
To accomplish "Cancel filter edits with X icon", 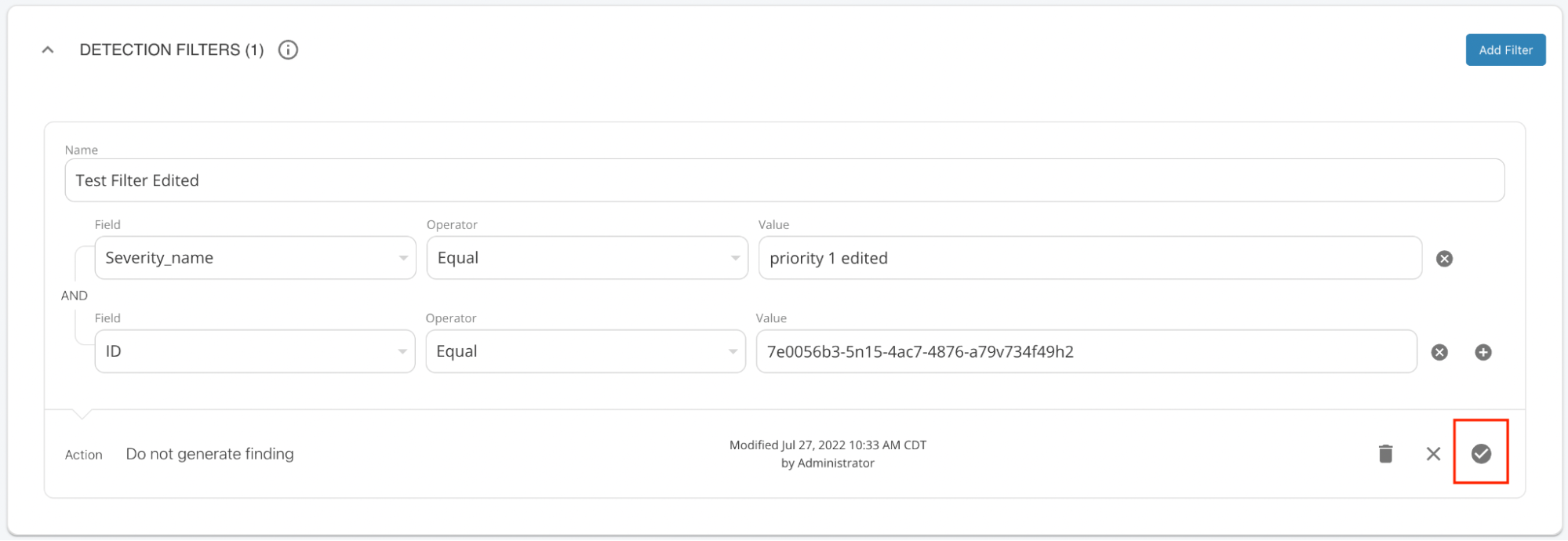I will click(1433, 454).
